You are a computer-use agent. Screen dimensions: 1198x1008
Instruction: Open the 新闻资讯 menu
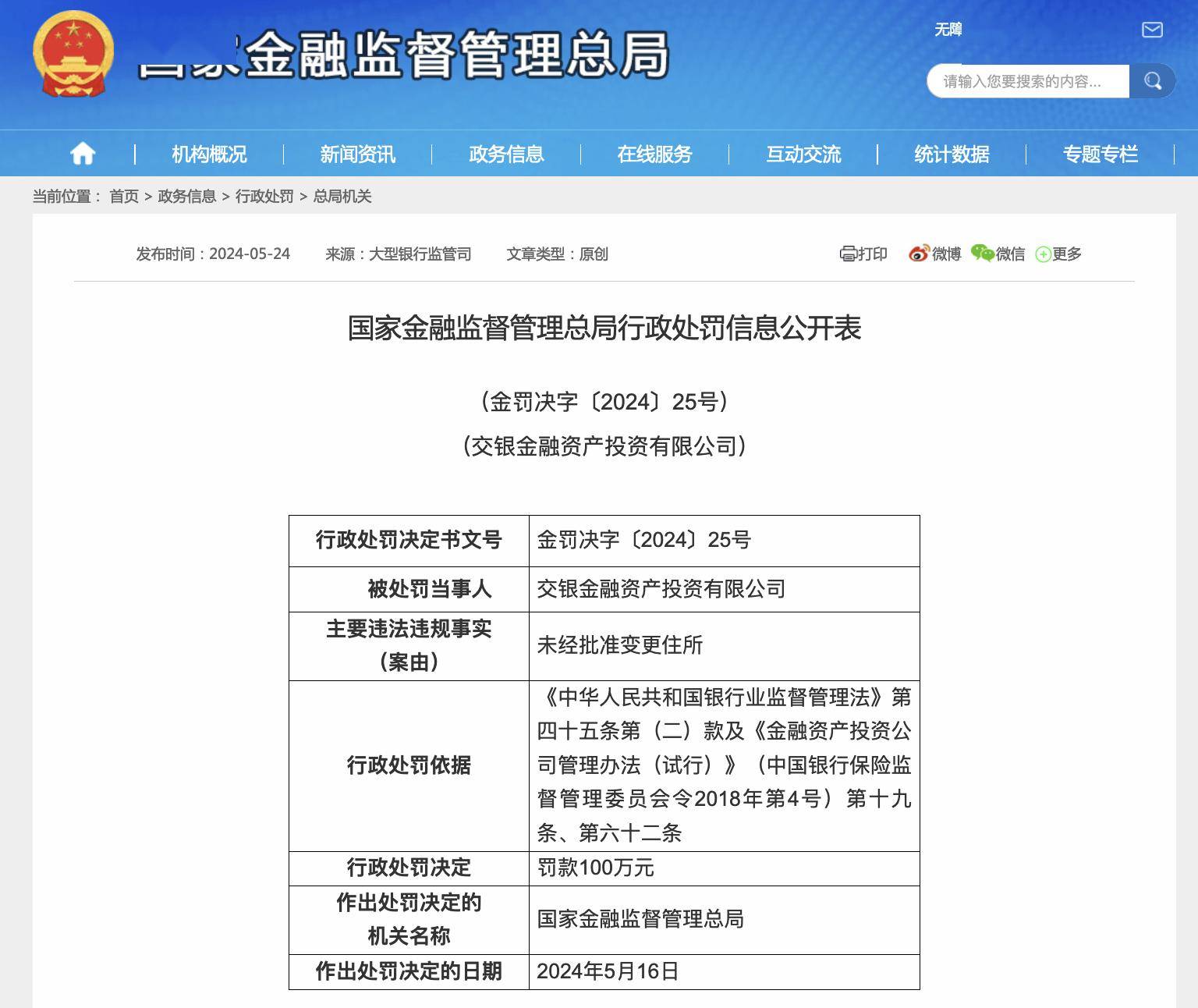357,154
